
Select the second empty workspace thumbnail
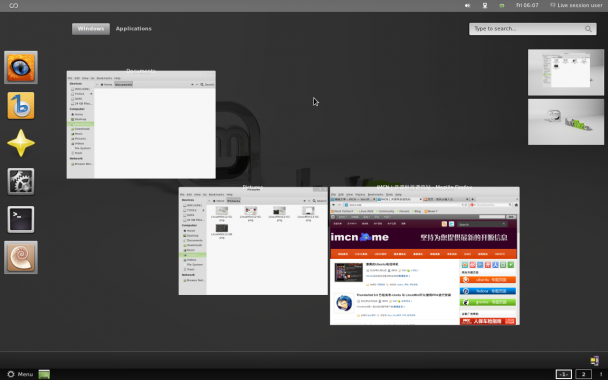(566, 122)
